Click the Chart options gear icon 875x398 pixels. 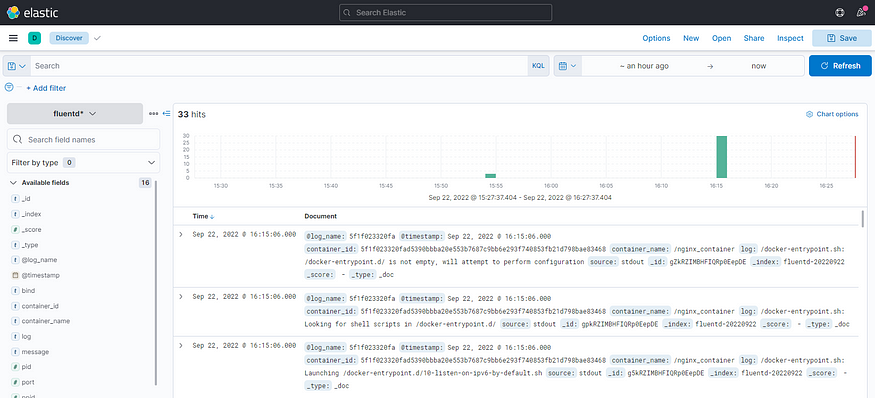[x=809, y=114]
